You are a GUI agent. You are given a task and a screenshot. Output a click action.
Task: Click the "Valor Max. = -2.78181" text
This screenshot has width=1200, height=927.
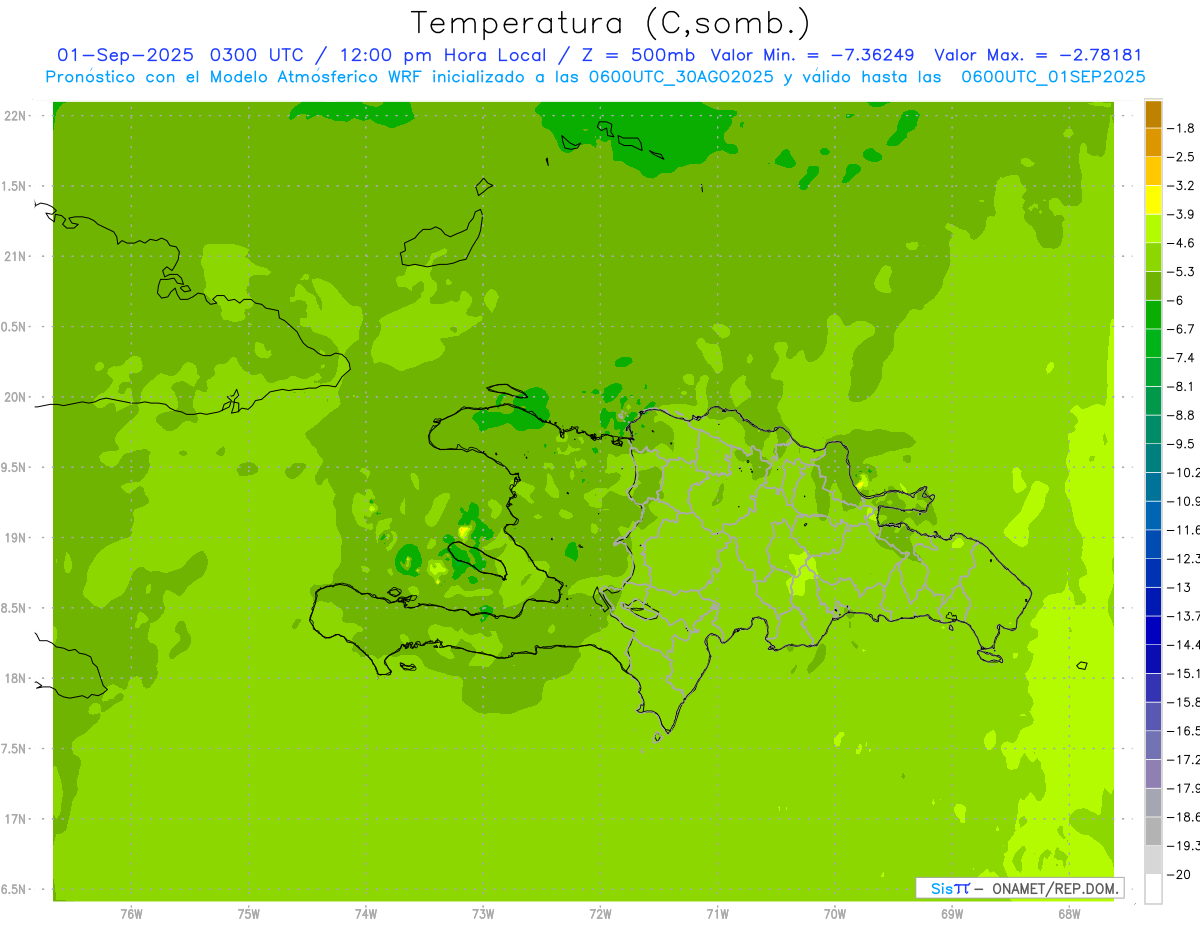(1037, 55)
